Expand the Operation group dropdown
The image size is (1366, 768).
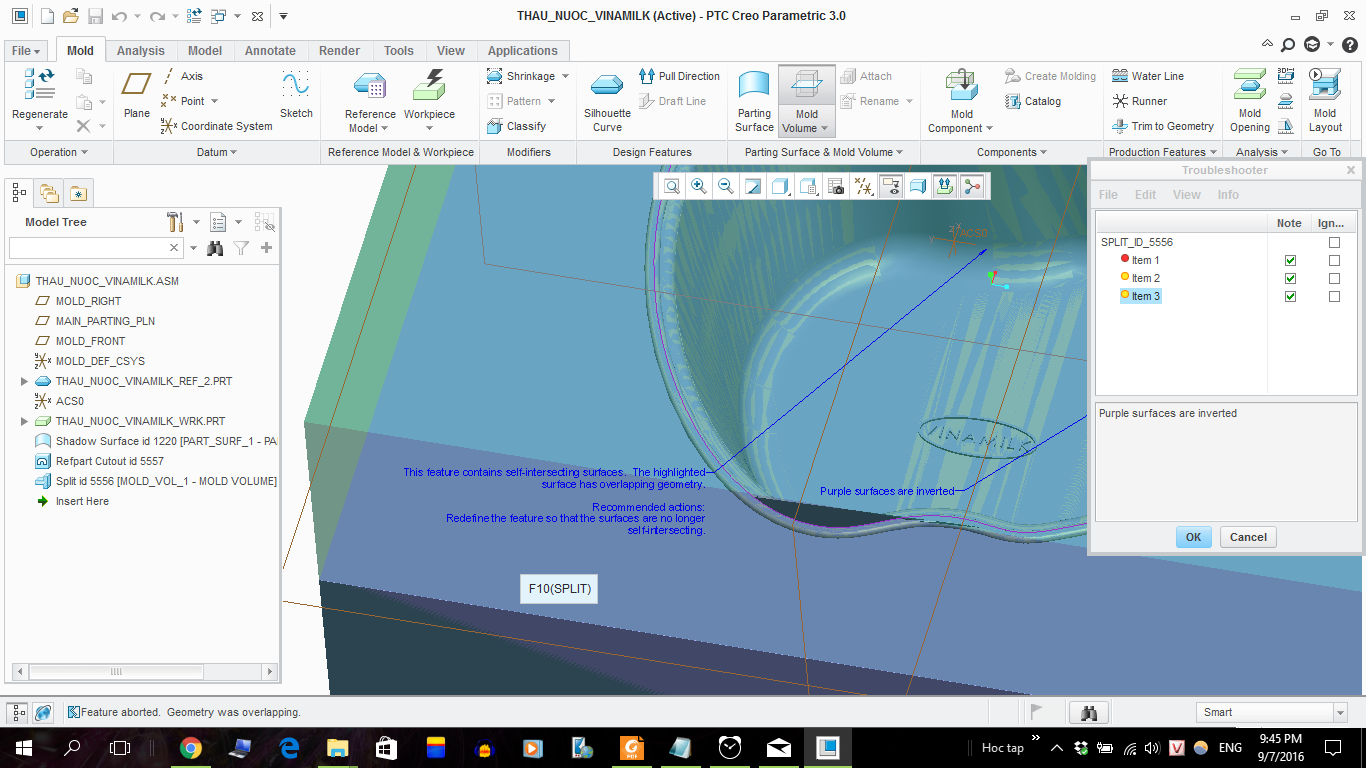click(59, 152)
